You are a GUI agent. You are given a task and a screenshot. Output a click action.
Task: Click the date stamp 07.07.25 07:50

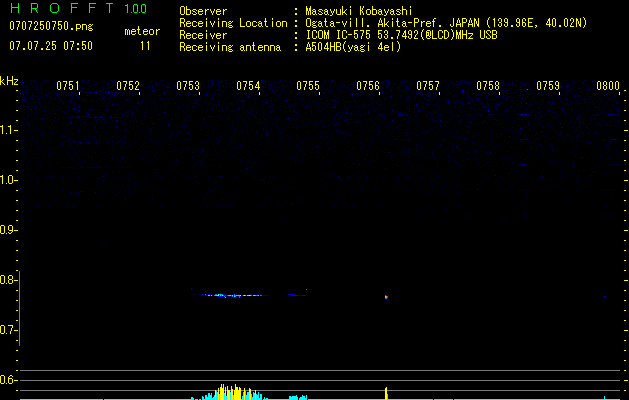coord(51,46)
